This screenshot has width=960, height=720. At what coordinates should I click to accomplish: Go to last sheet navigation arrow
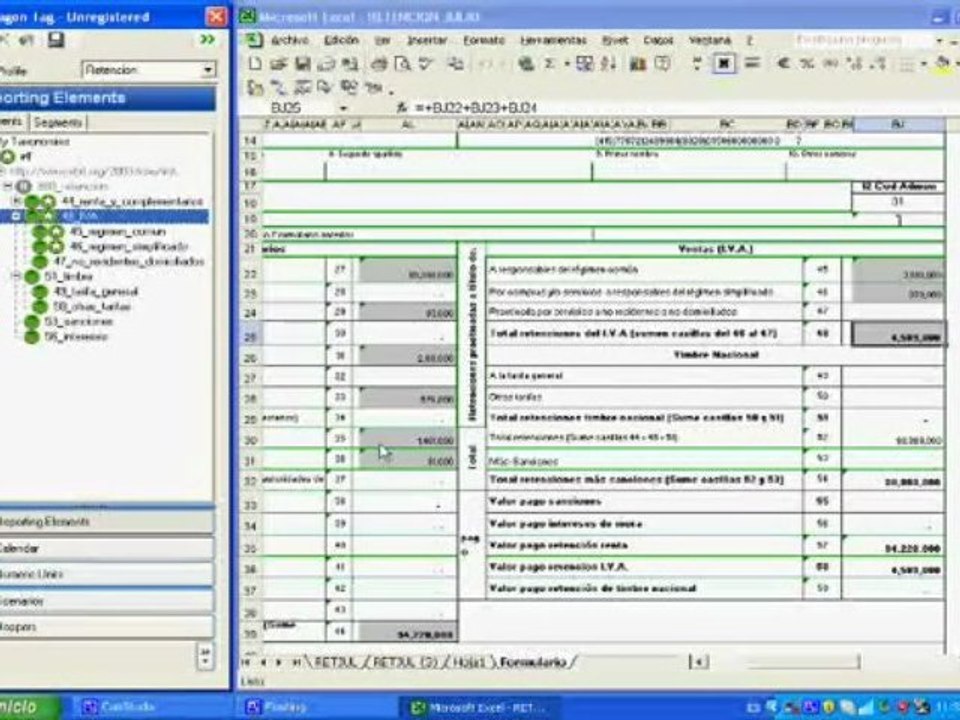tap(297, 662)
